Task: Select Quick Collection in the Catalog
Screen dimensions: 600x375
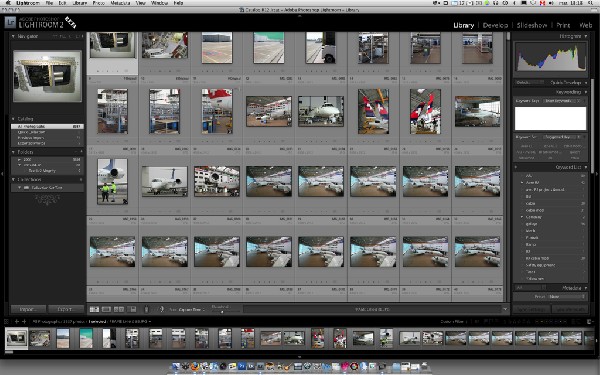Action: click(47, 132)
